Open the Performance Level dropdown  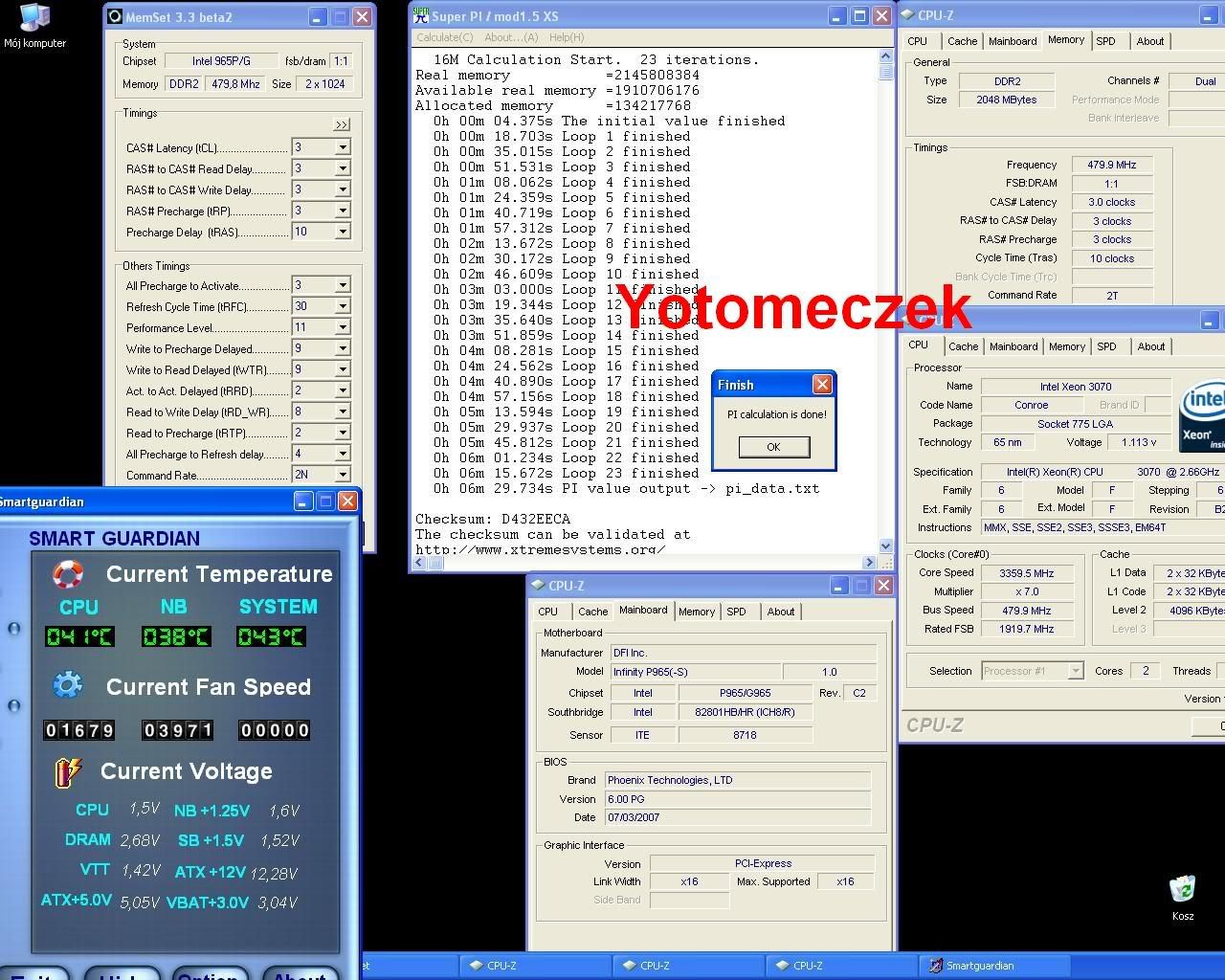342,327
